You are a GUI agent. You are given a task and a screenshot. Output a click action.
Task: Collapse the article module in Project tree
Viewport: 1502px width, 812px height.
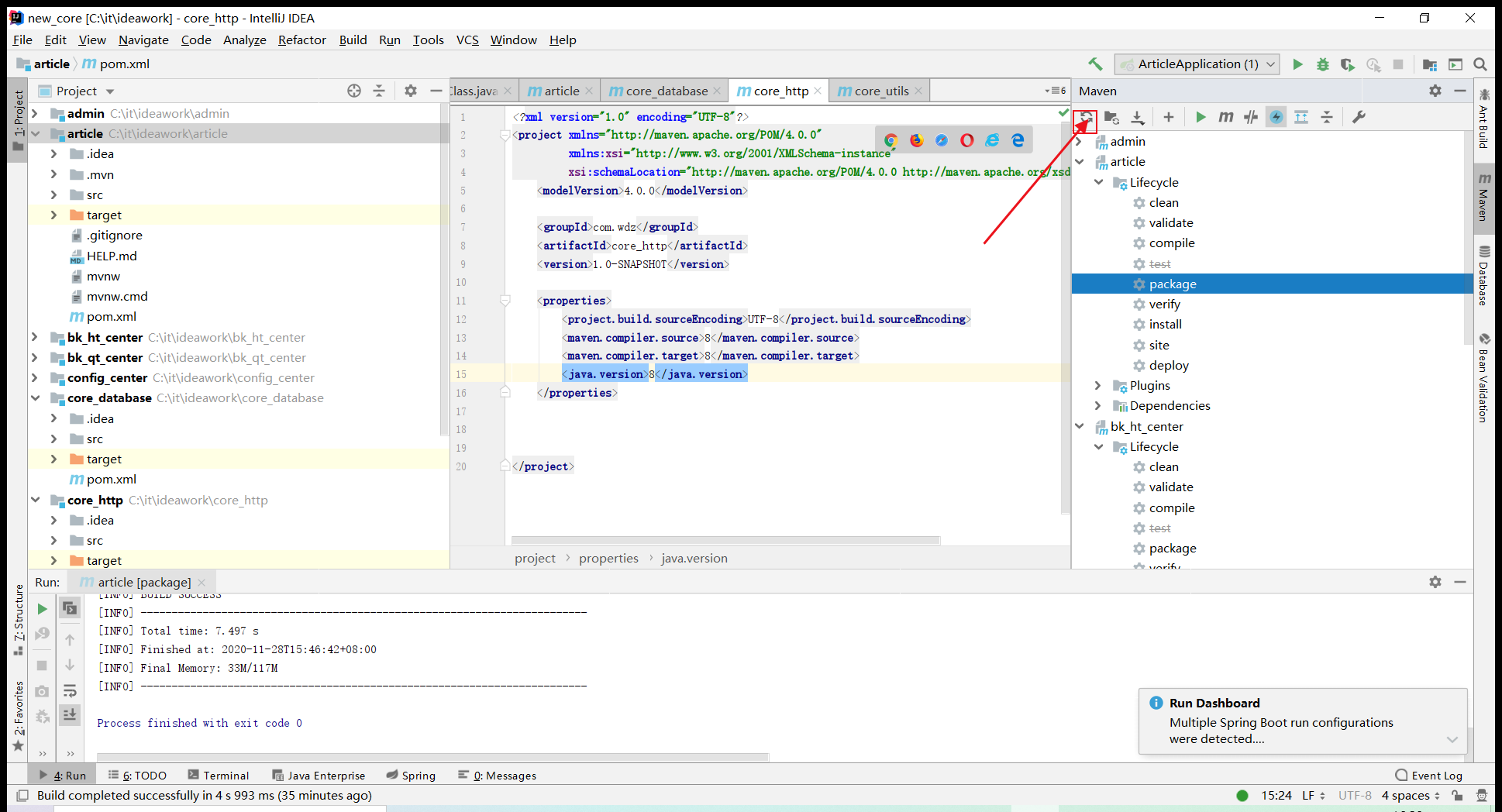35,133
